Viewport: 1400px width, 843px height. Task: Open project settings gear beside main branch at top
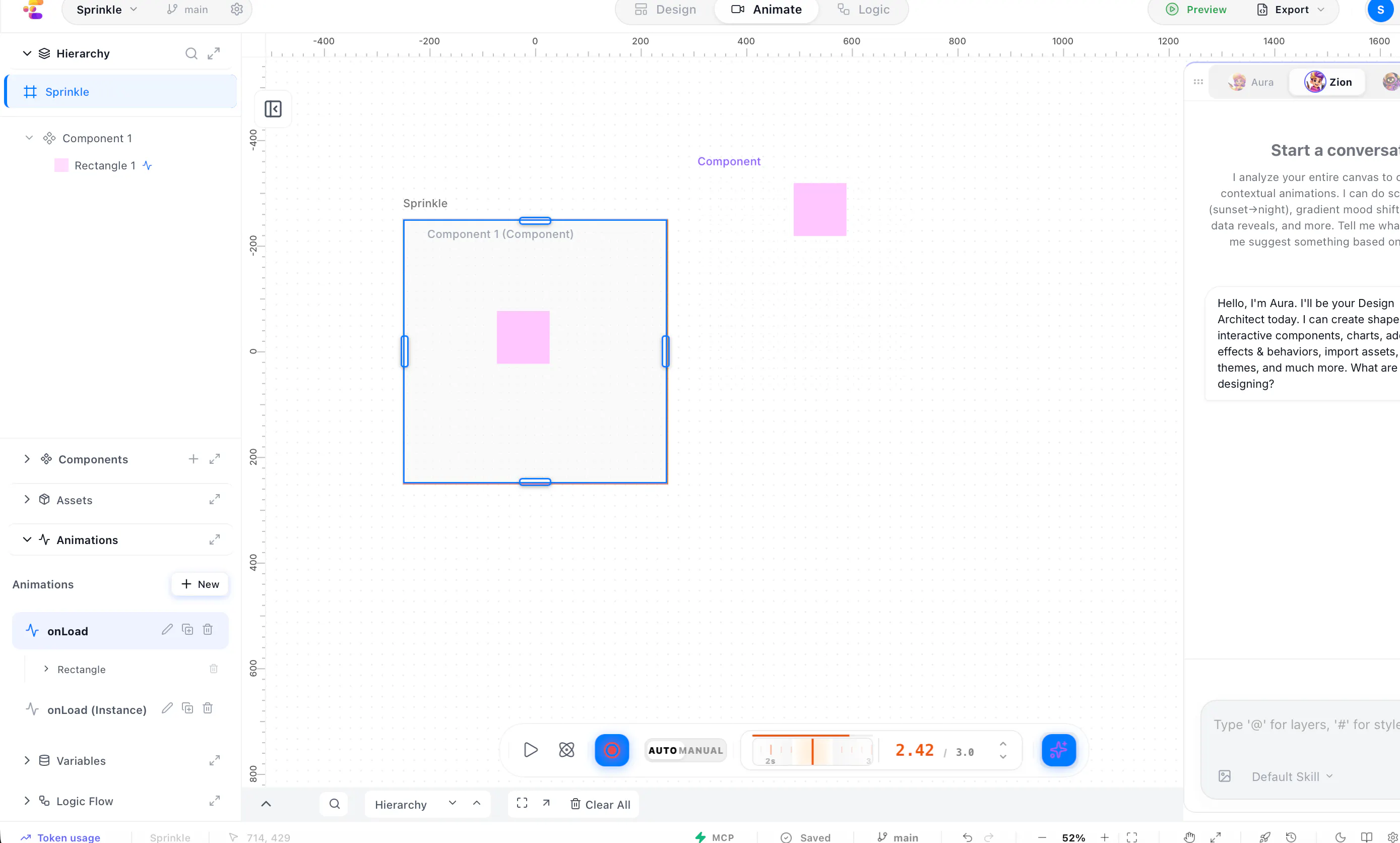237,10
